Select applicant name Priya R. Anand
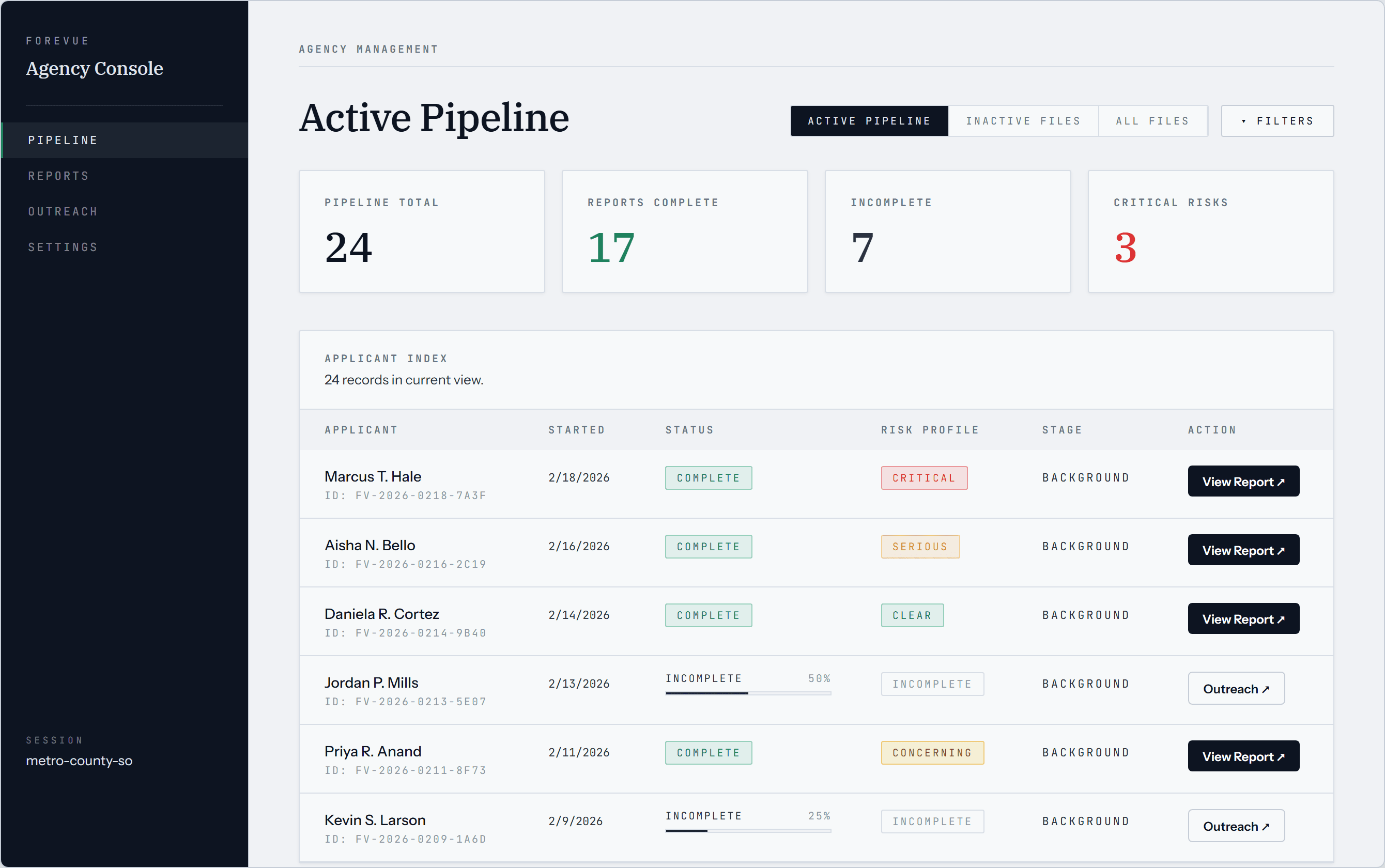Viewport: 1385px width, 868px height. [x=373, y=751]
